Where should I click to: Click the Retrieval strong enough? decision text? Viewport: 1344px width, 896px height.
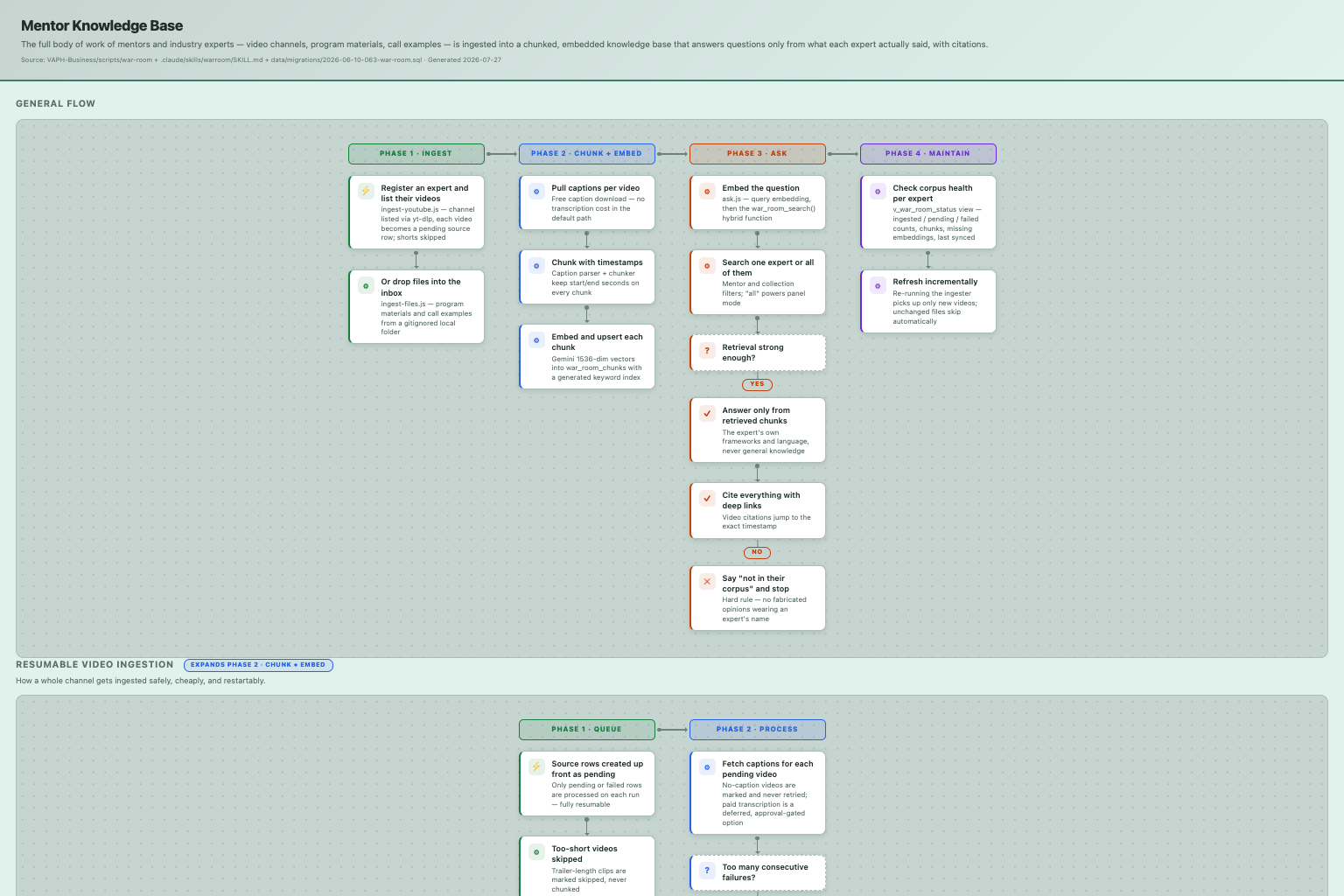(753, 353)
